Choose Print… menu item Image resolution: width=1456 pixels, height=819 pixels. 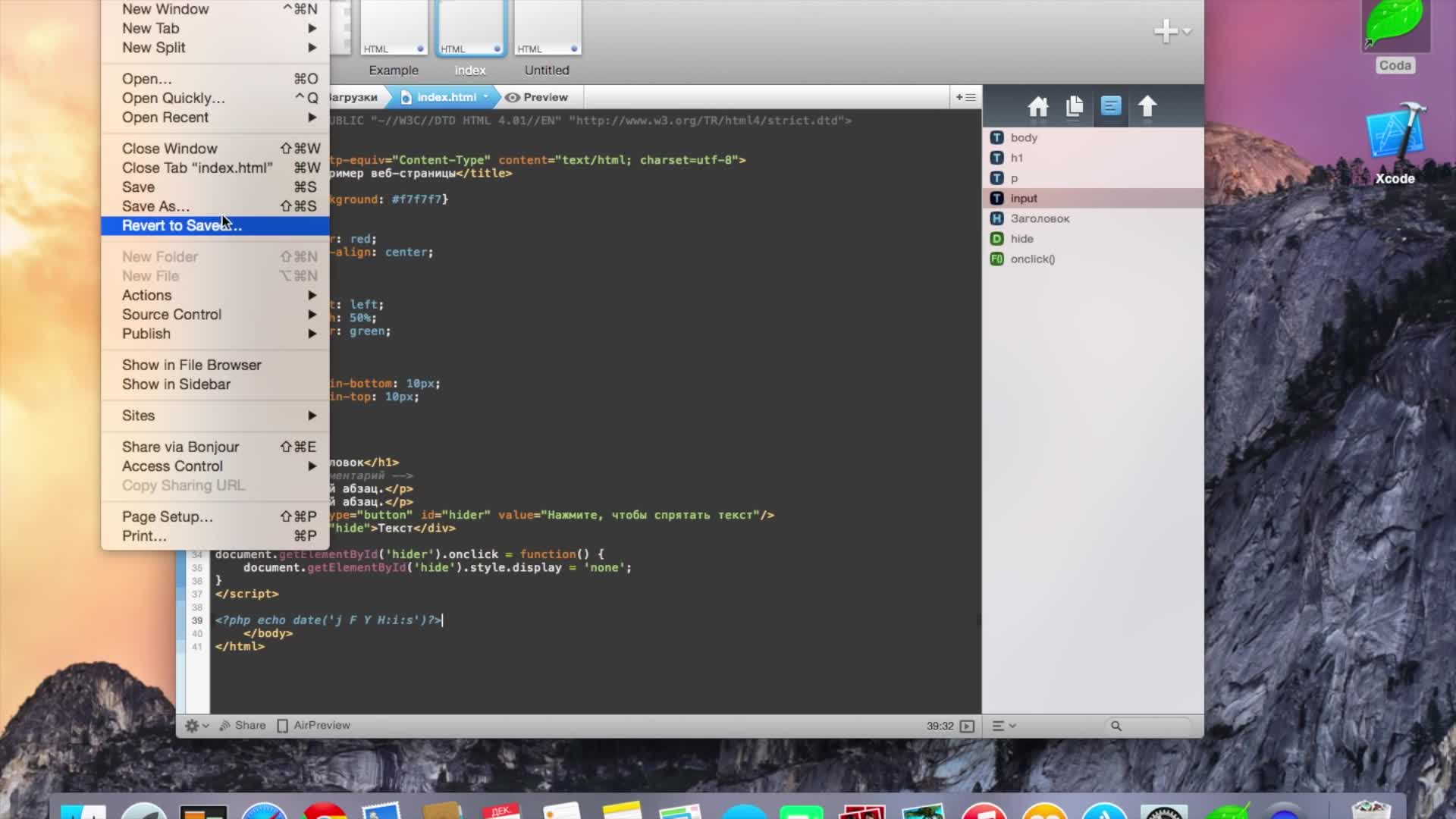215,535
